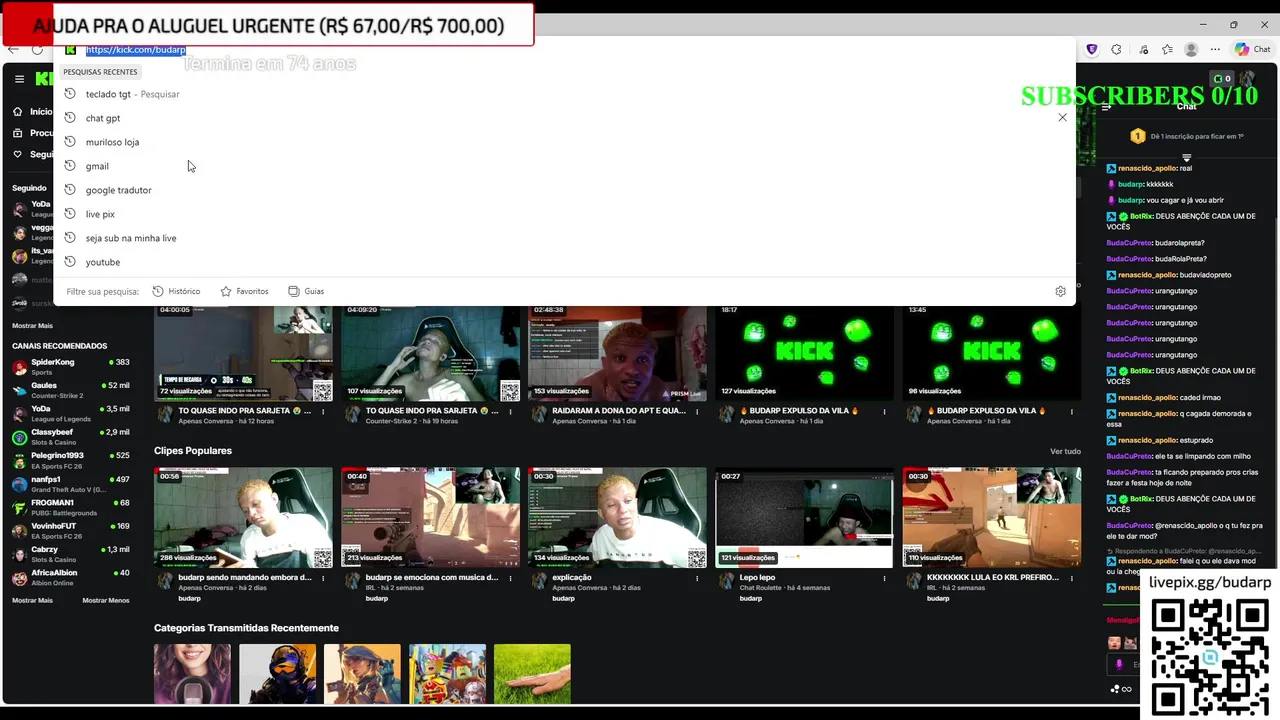Viewport: 1280px width, 720px height.
Task: Choose 'chat gpt' recent search suggestion
Action: click(x=565, y=118)
